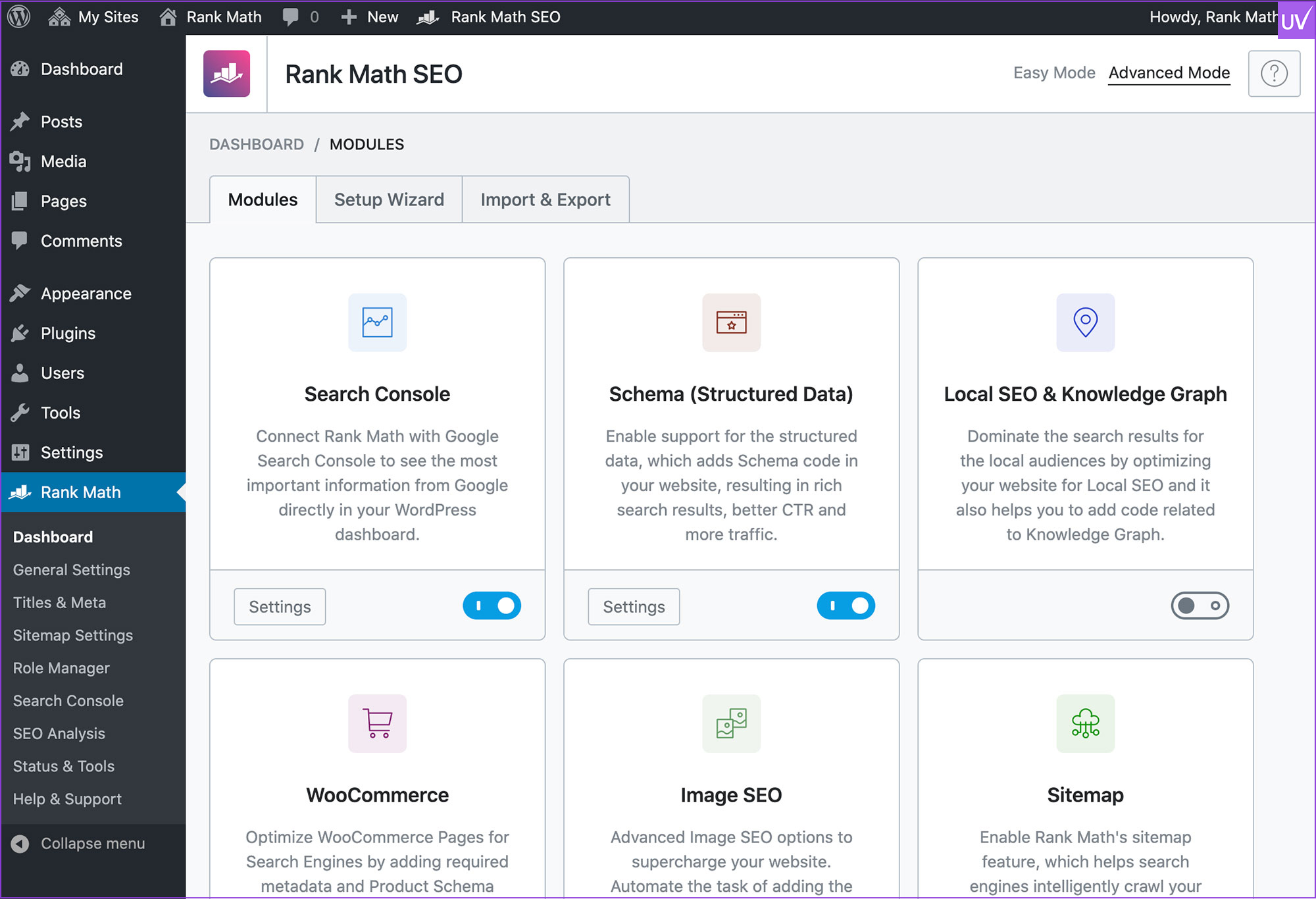Open SEO Analysis submenu

[x=59, y=734]
